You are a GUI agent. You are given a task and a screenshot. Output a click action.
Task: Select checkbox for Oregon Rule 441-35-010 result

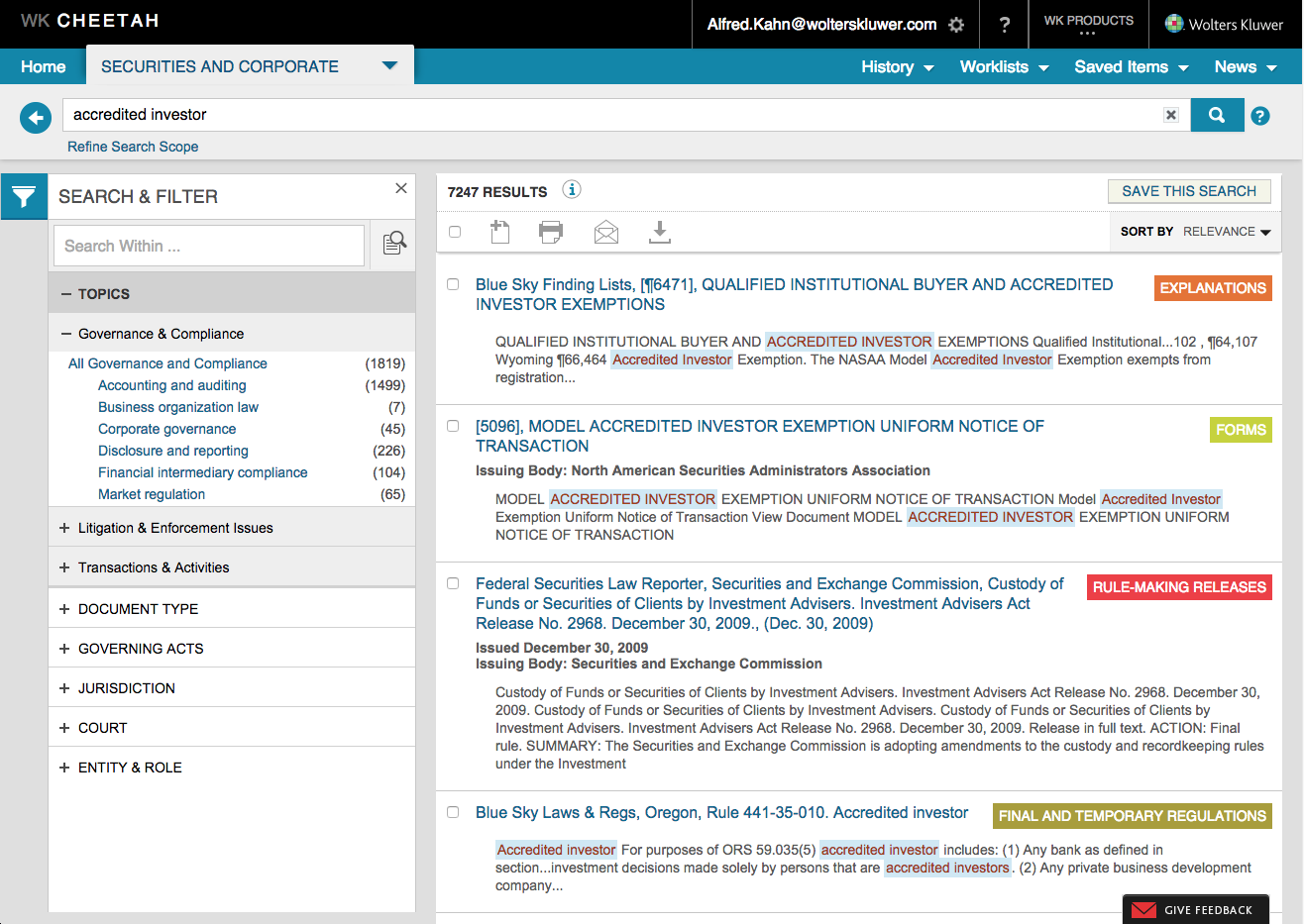(453, 812)
